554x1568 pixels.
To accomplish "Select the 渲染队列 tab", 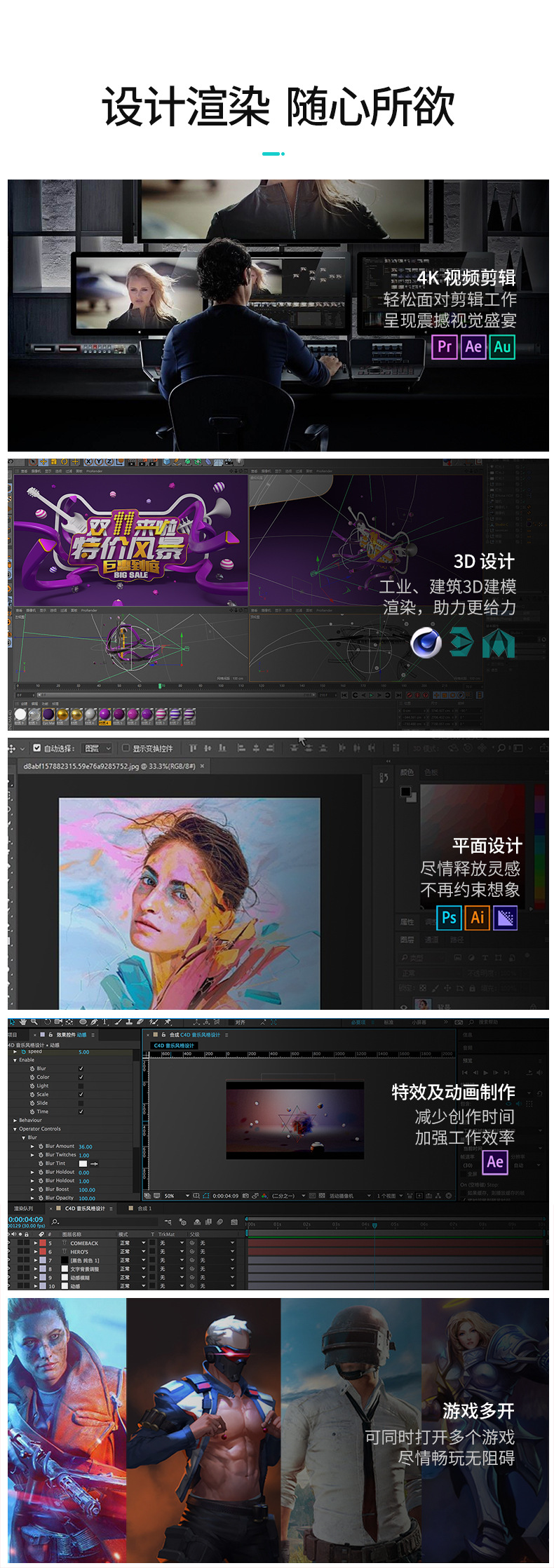I will point(23,1208).
